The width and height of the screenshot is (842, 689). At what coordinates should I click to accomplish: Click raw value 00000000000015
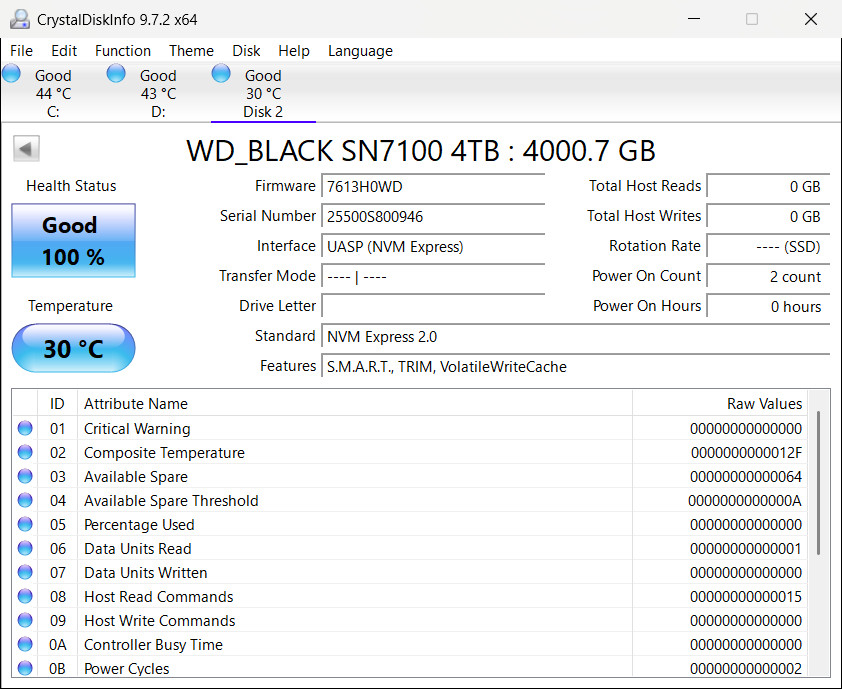pyautogui.click(x=746, y=597)
